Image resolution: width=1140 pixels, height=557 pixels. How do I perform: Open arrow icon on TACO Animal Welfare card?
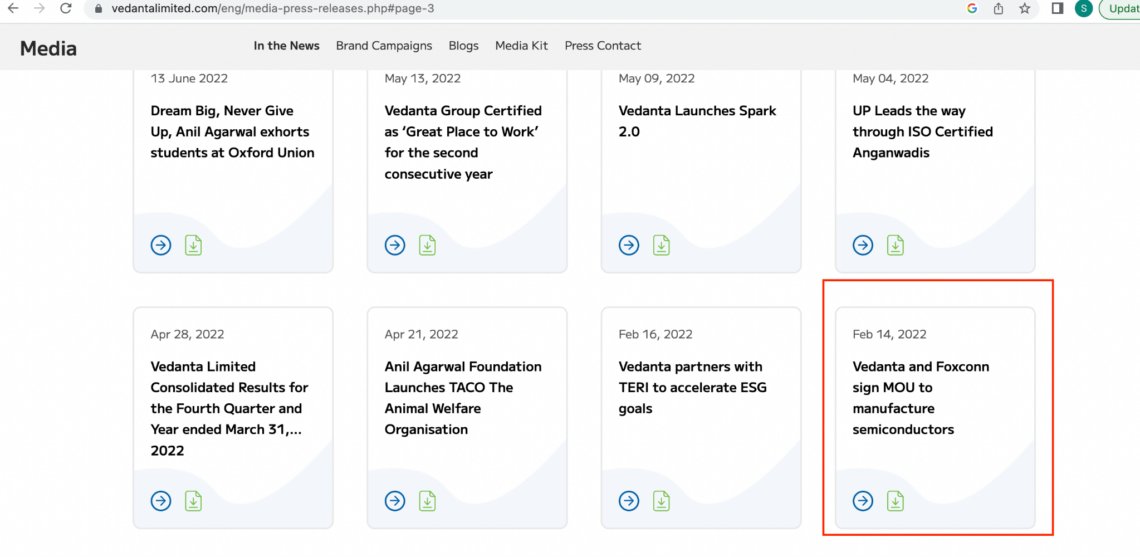point(395,501)
